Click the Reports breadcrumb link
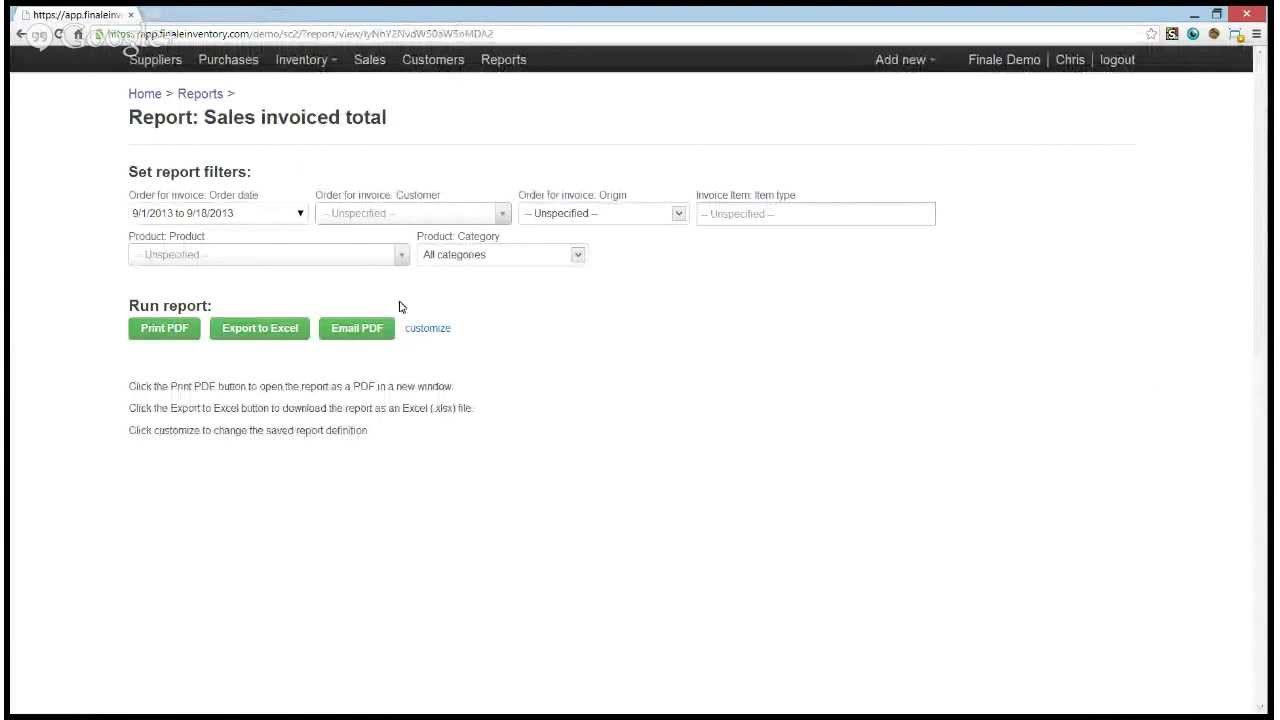The image size is (1280, 720). click(x=200, y=94)
